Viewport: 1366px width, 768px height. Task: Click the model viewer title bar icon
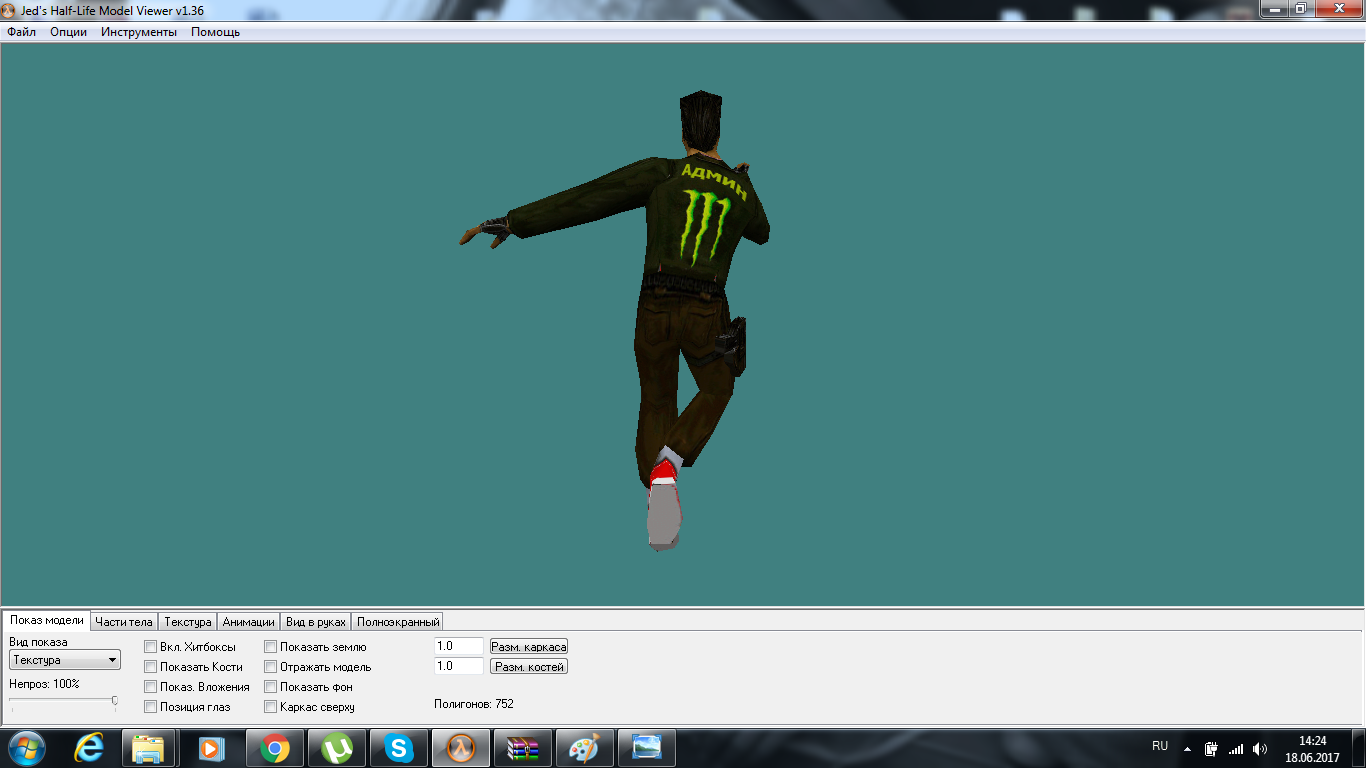(x=9, y=9)
